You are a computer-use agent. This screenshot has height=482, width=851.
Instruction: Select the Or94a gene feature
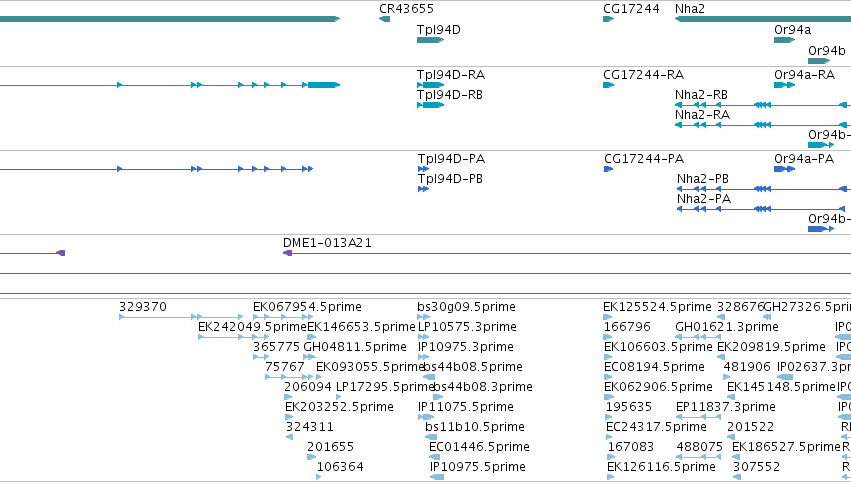[784, 40]
